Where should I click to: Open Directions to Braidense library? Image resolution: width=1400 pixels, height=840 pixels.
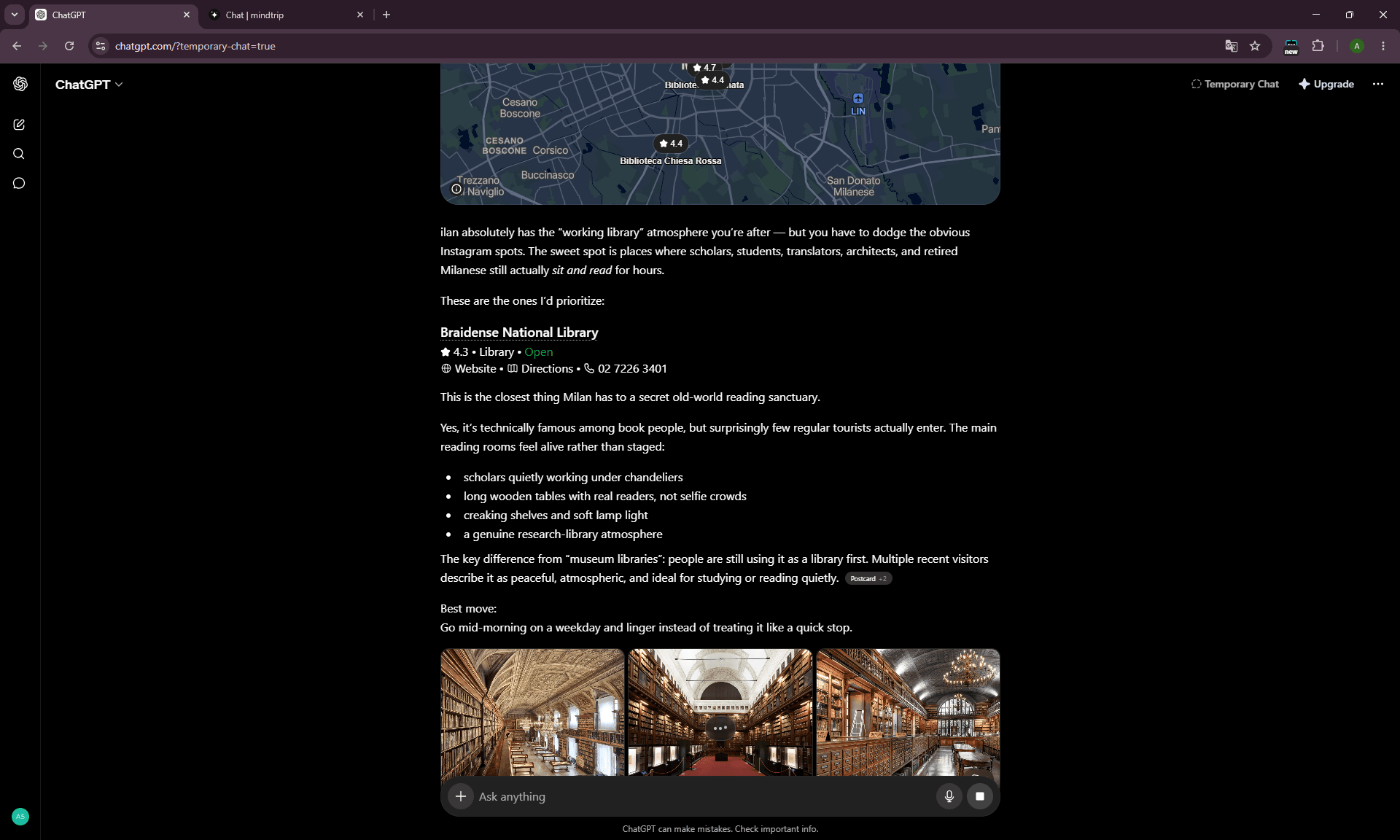pyautogui.click(x=540, y=369)
